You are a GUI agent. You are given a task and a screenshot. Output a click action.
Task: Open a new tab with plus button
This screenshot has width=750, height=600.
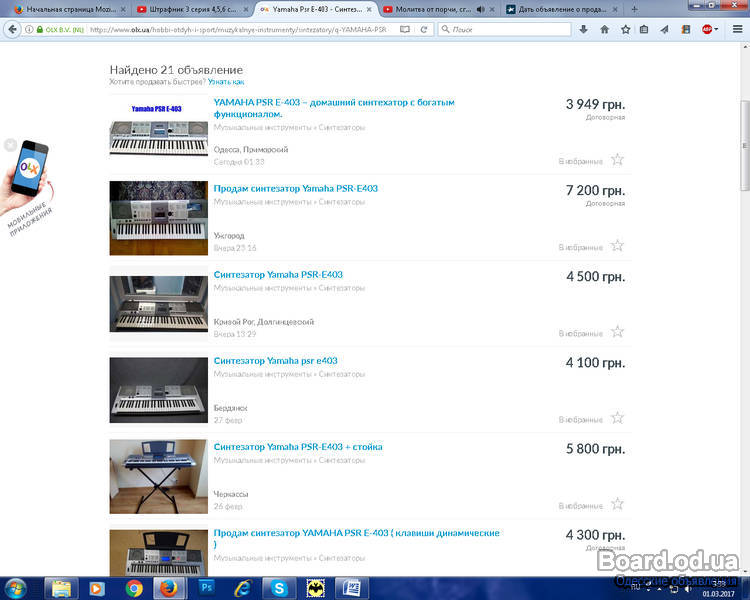tap(634, 9)
